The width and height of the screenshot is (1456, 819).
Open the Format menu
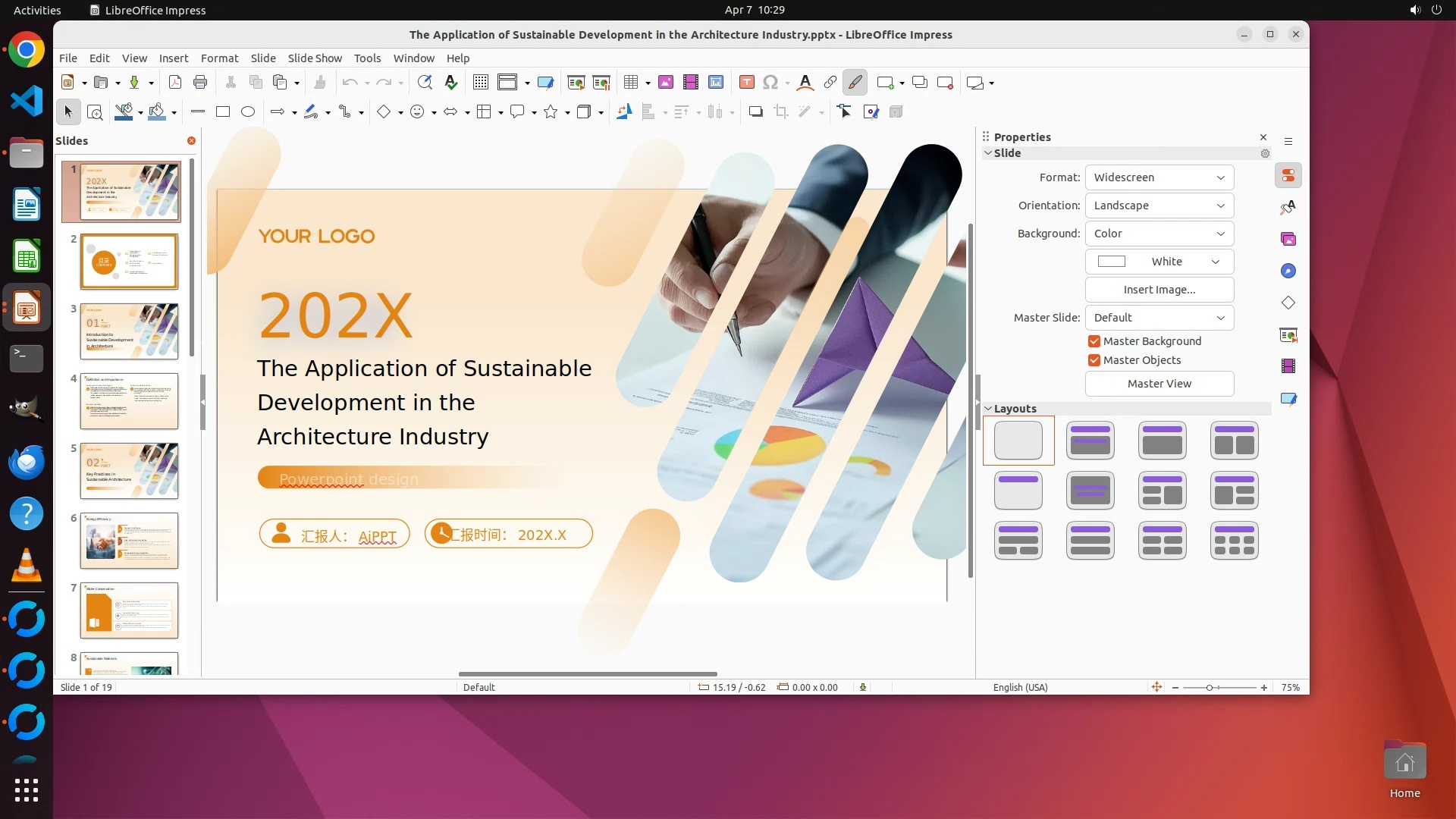click(x=219, y=58)
